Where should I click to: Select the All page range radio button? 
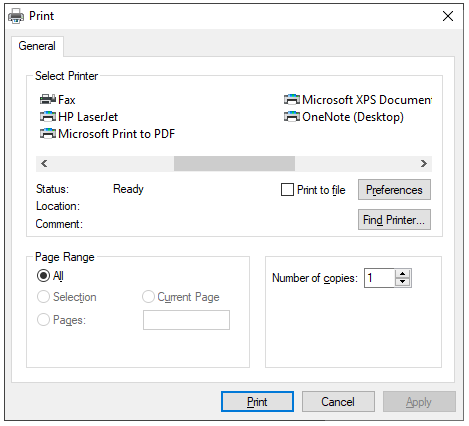[x=43, y=276]
